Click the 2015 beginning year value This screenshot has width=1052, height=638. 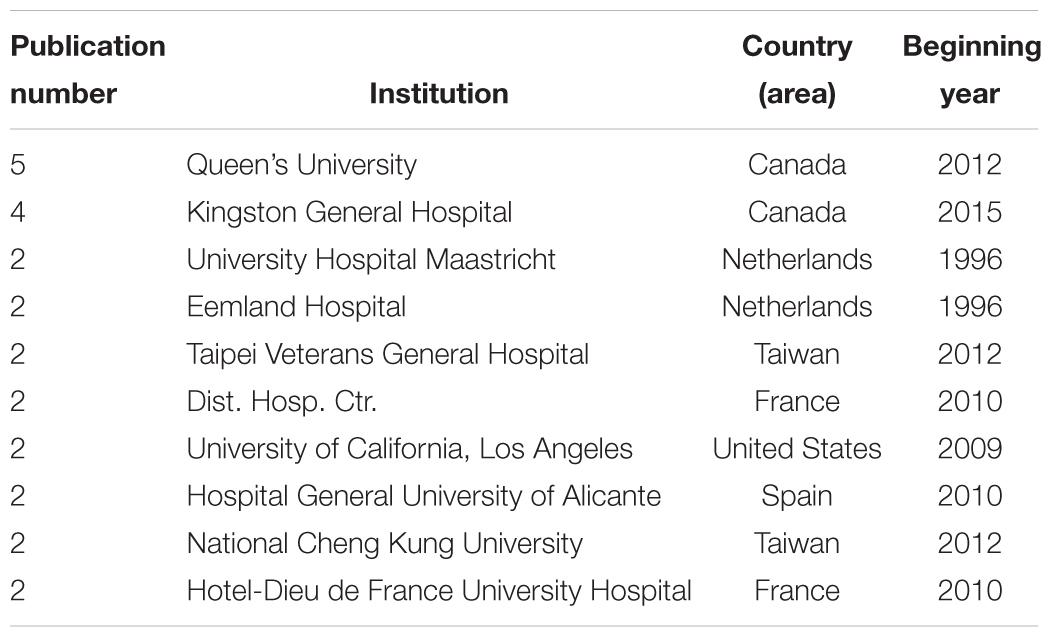pos(970,213)
